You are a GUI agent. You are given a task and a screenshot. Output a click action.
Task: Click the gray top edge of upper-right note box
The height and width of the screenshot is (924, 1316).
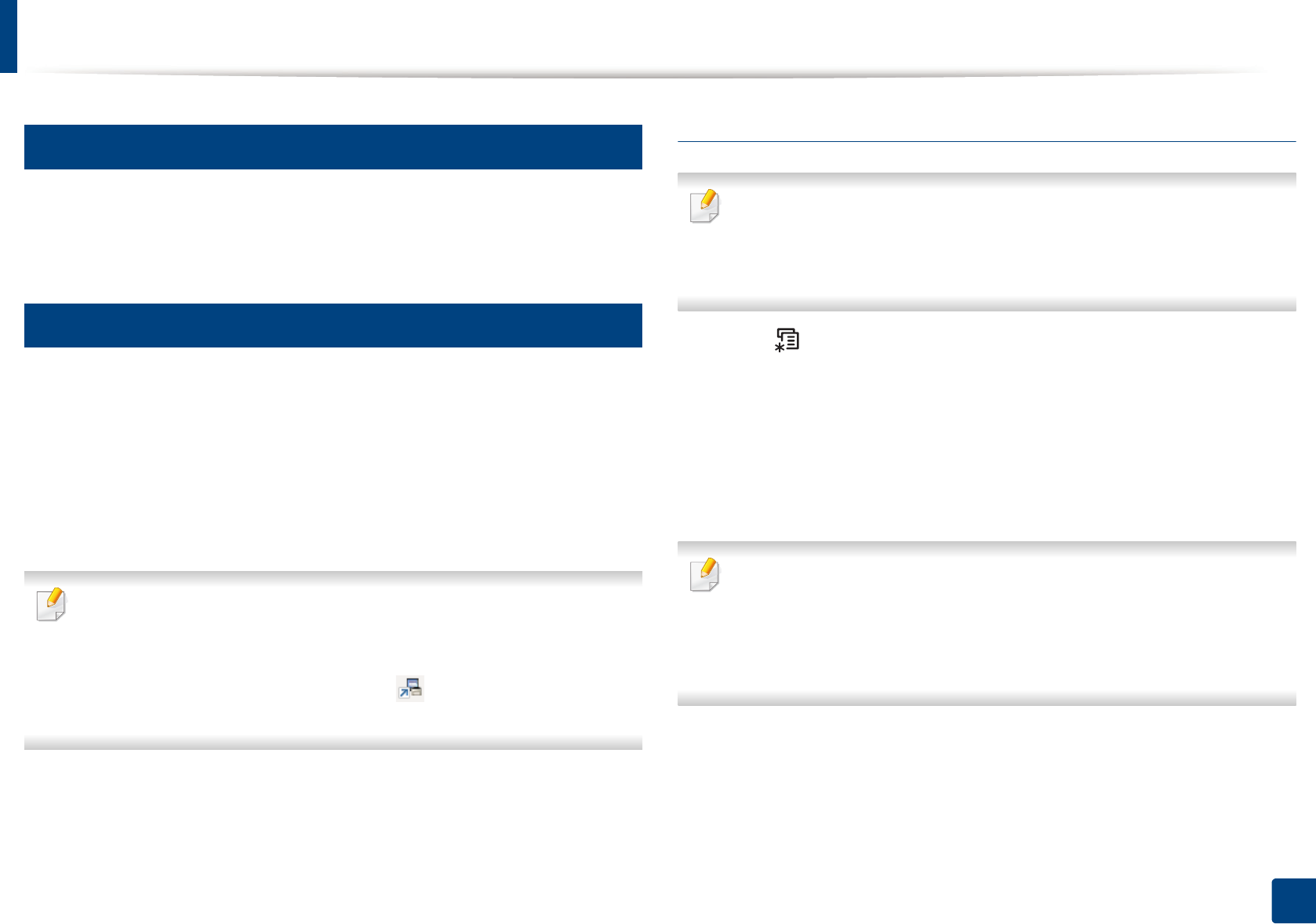click(987, 179)
